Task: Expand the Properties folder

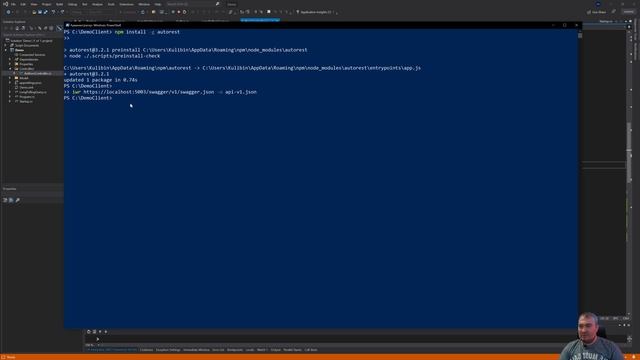Action: (x=10, y=64)
